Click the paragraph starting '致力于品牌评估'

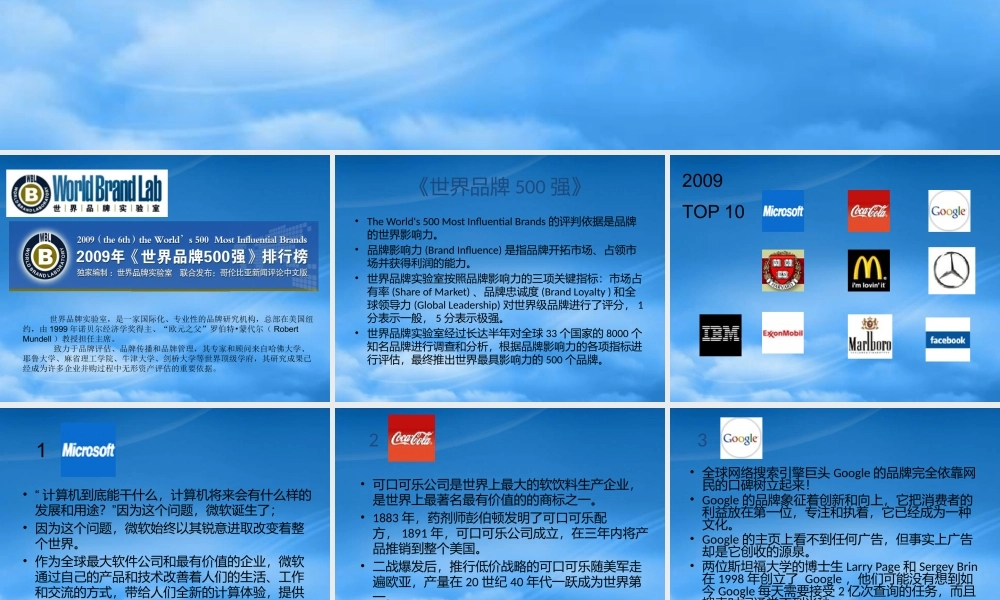point(167,358)
